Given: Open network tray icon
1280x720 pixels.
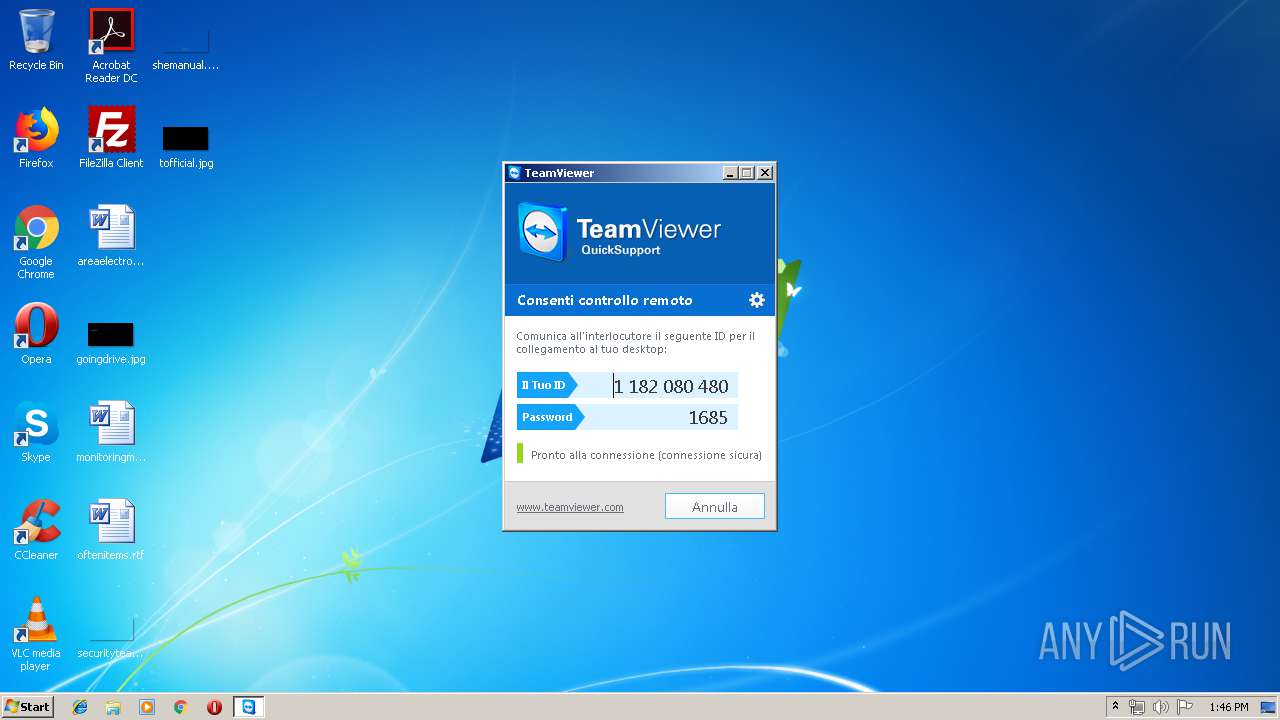Looking at the screenshot, I should 1137,707.
